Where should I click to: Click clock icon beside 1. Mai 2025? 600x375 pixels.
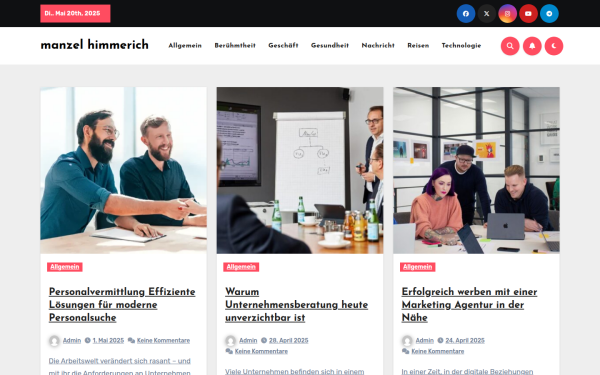click(x=88, y=340)
